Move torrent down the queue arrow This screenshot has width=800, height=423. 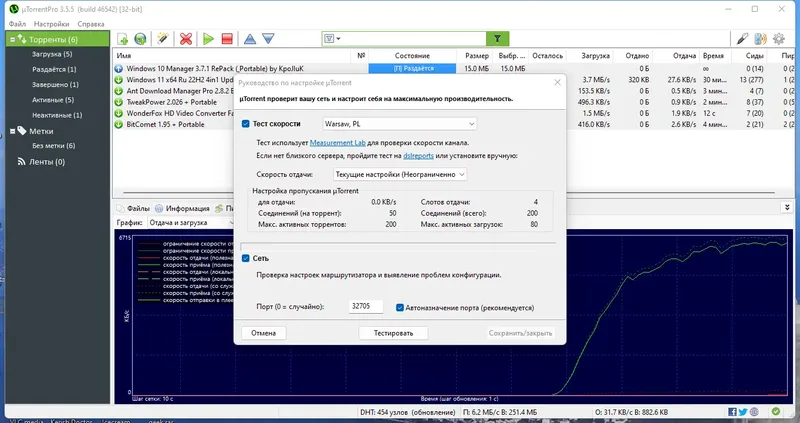(268, 39)
